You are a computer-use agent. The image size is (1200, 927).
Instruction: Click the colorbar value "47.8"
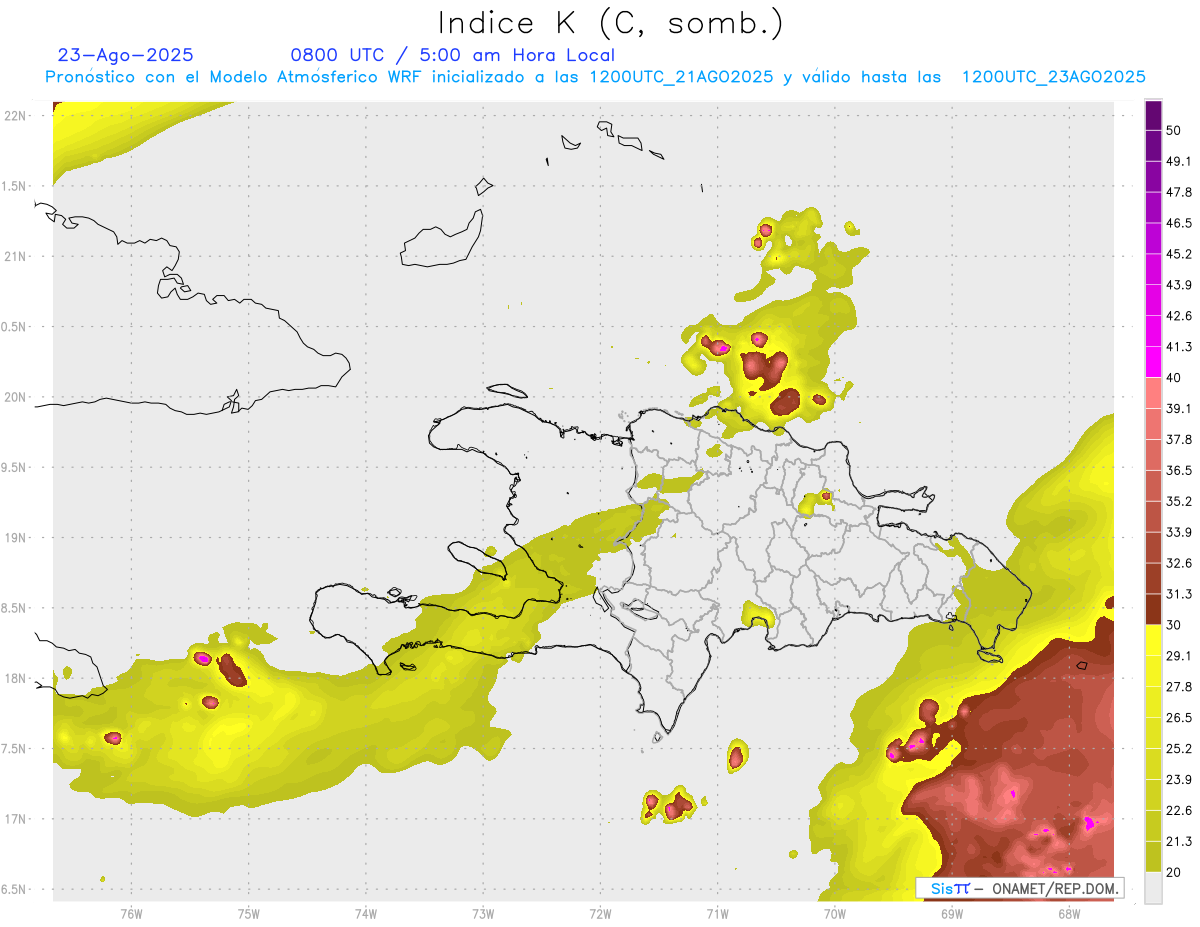[1179, 192]
